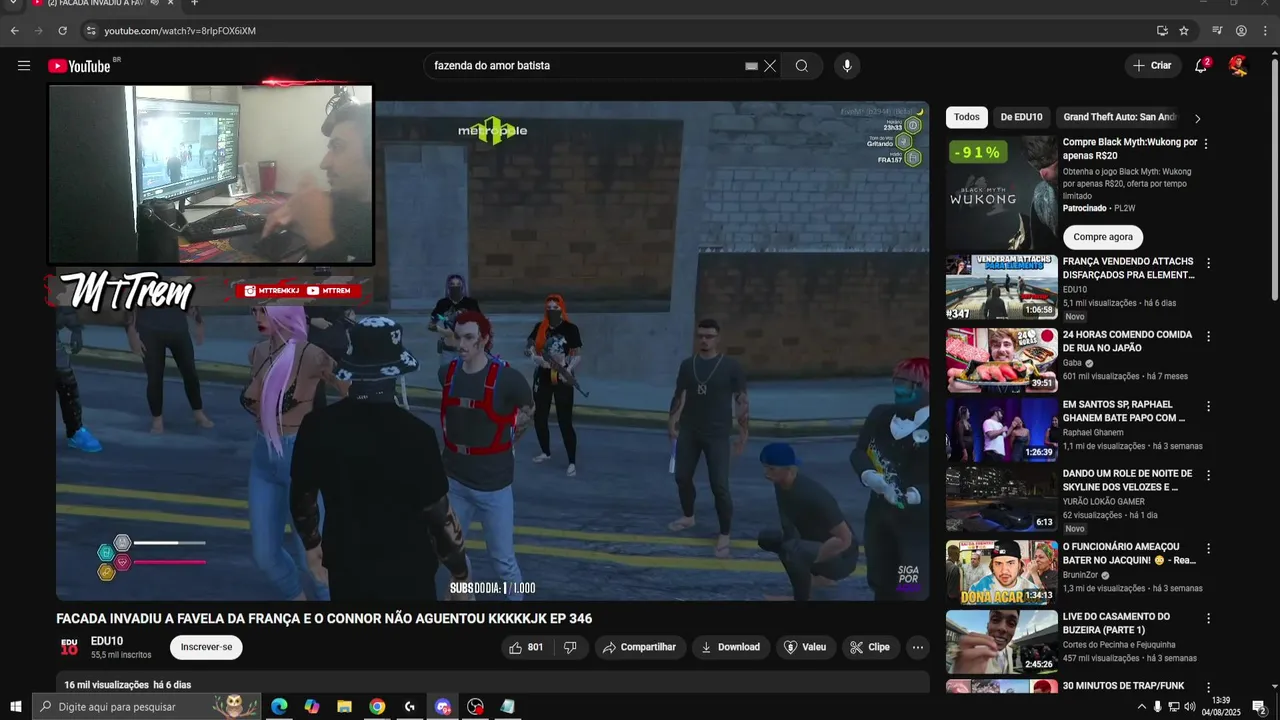The image size is (1280, 720).
Task: Clear the search box with the X icon
Action: click(x=770, y=66)
